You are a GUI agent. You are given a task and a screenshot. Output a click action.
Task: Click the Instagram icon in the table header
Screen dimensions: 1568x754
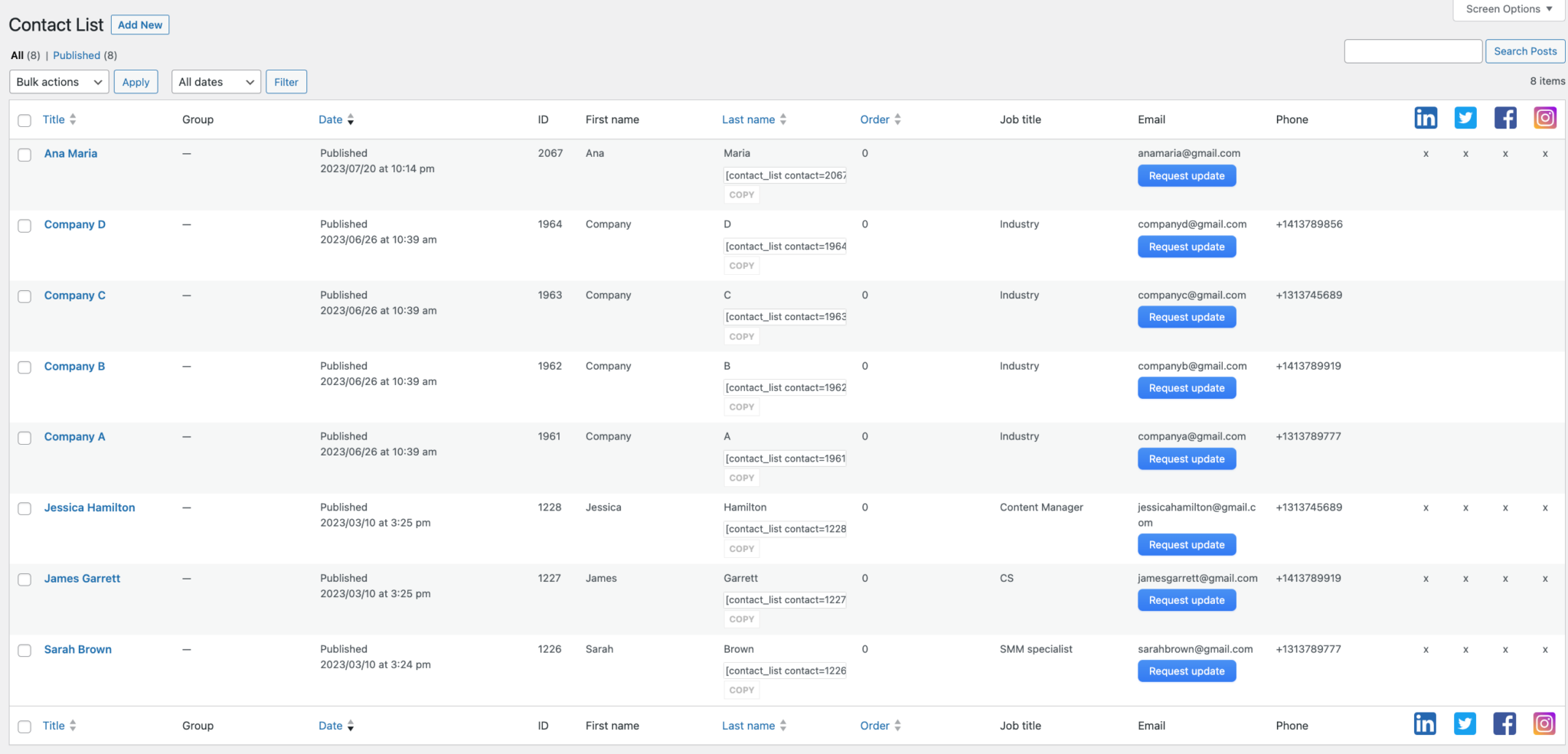coord(1545,118)
